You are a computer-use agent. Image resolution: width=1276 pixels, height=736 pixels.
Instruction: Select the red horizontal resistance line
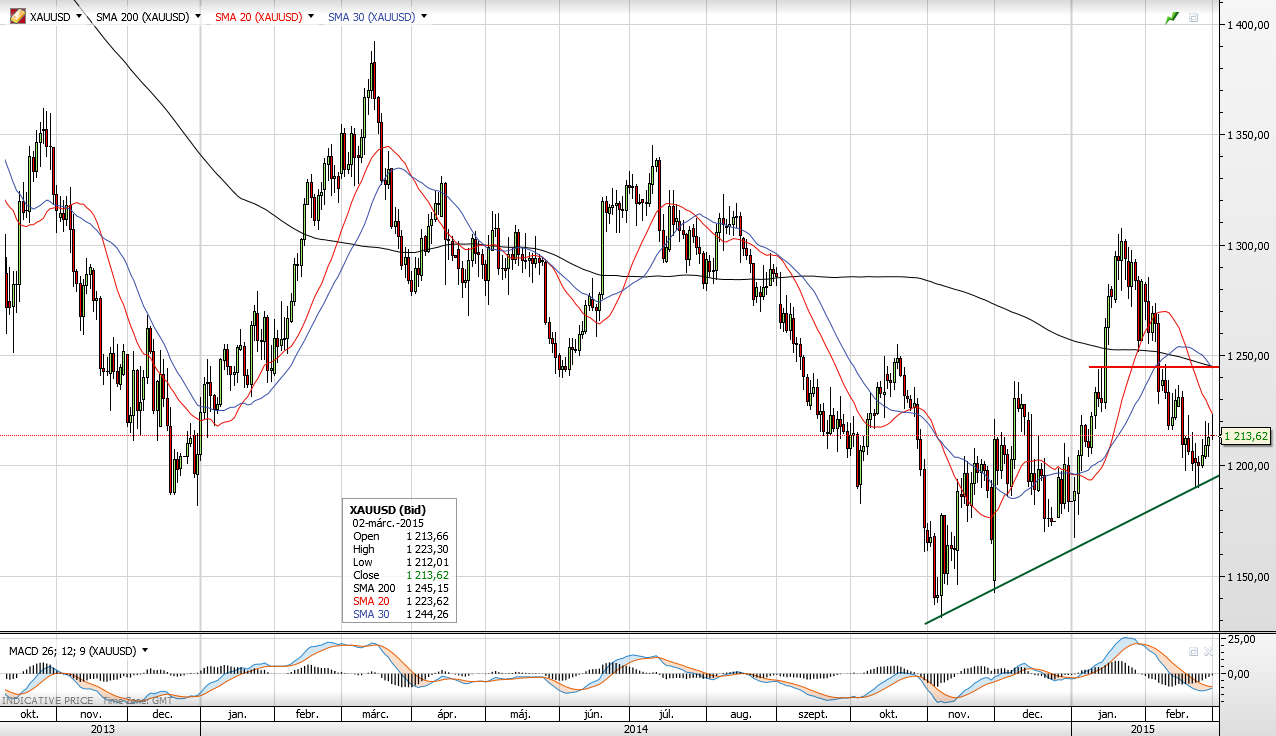[x=1153, y=367]
